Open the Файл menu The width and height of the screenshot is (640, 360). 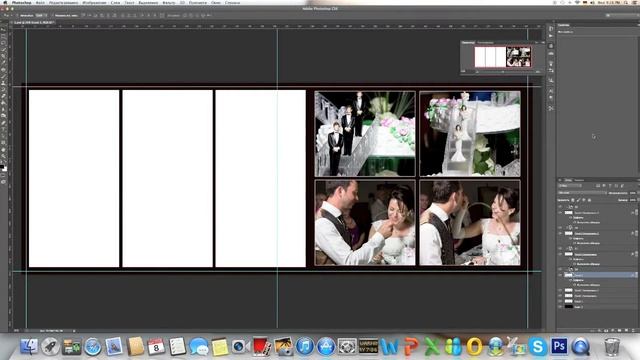coord(40,2)
